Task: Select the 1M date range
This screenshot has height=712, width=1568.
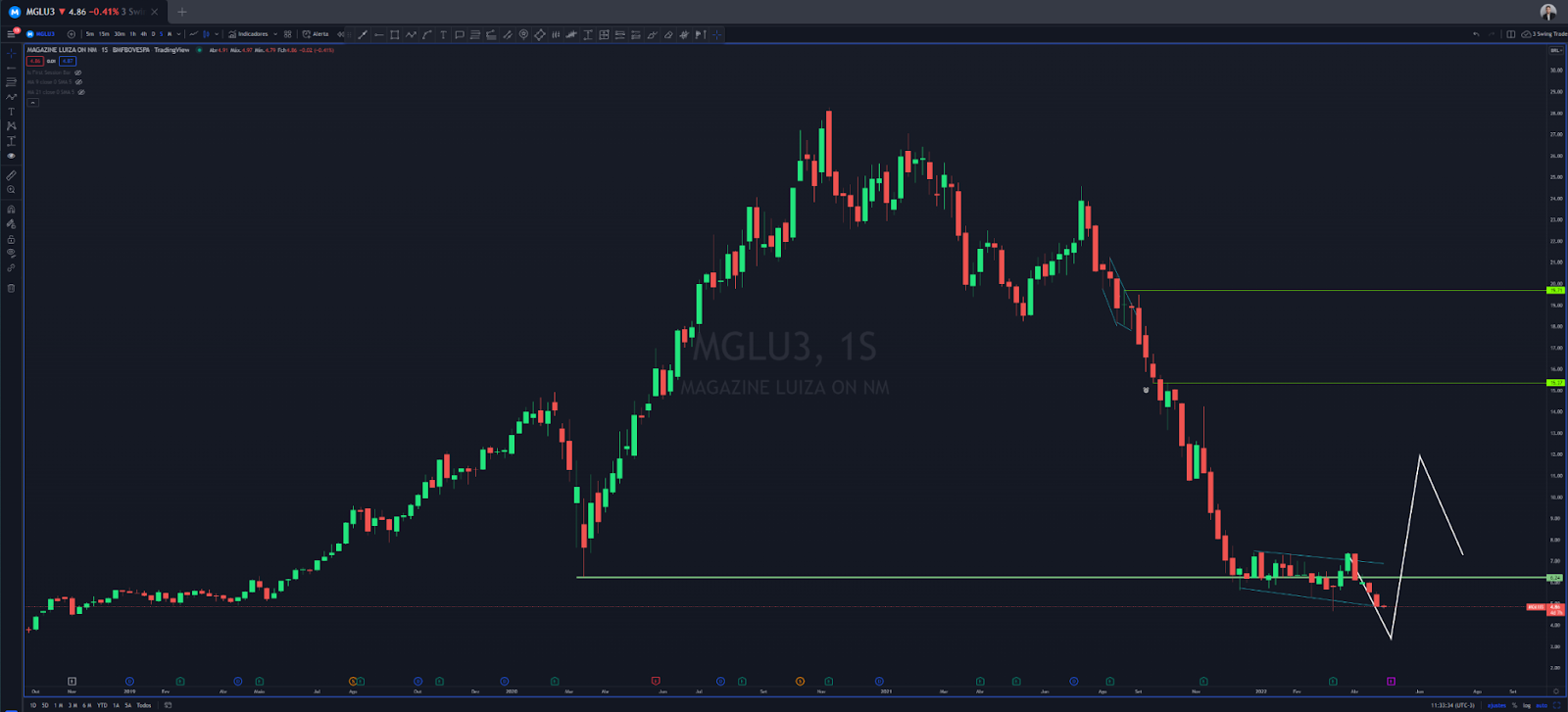Action: [59, 705]
